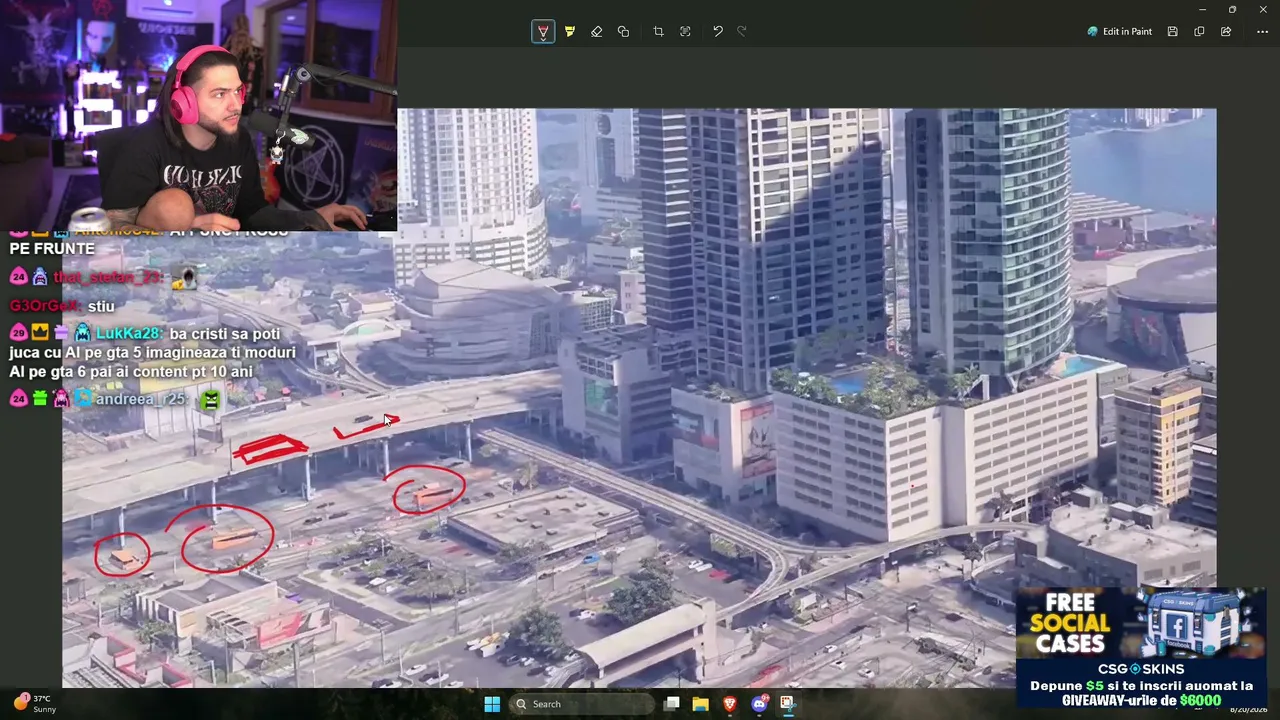Open the Windows Start menu
The width and height of the screenshot is (1280, 720).
(492, 704)
